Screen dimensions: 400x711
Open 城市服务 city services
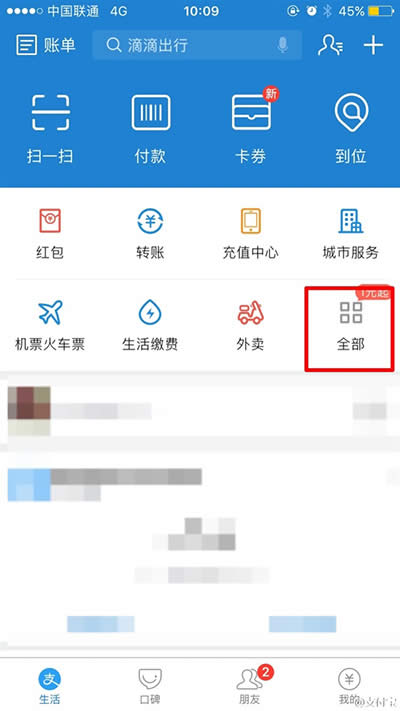pos(351,221)
